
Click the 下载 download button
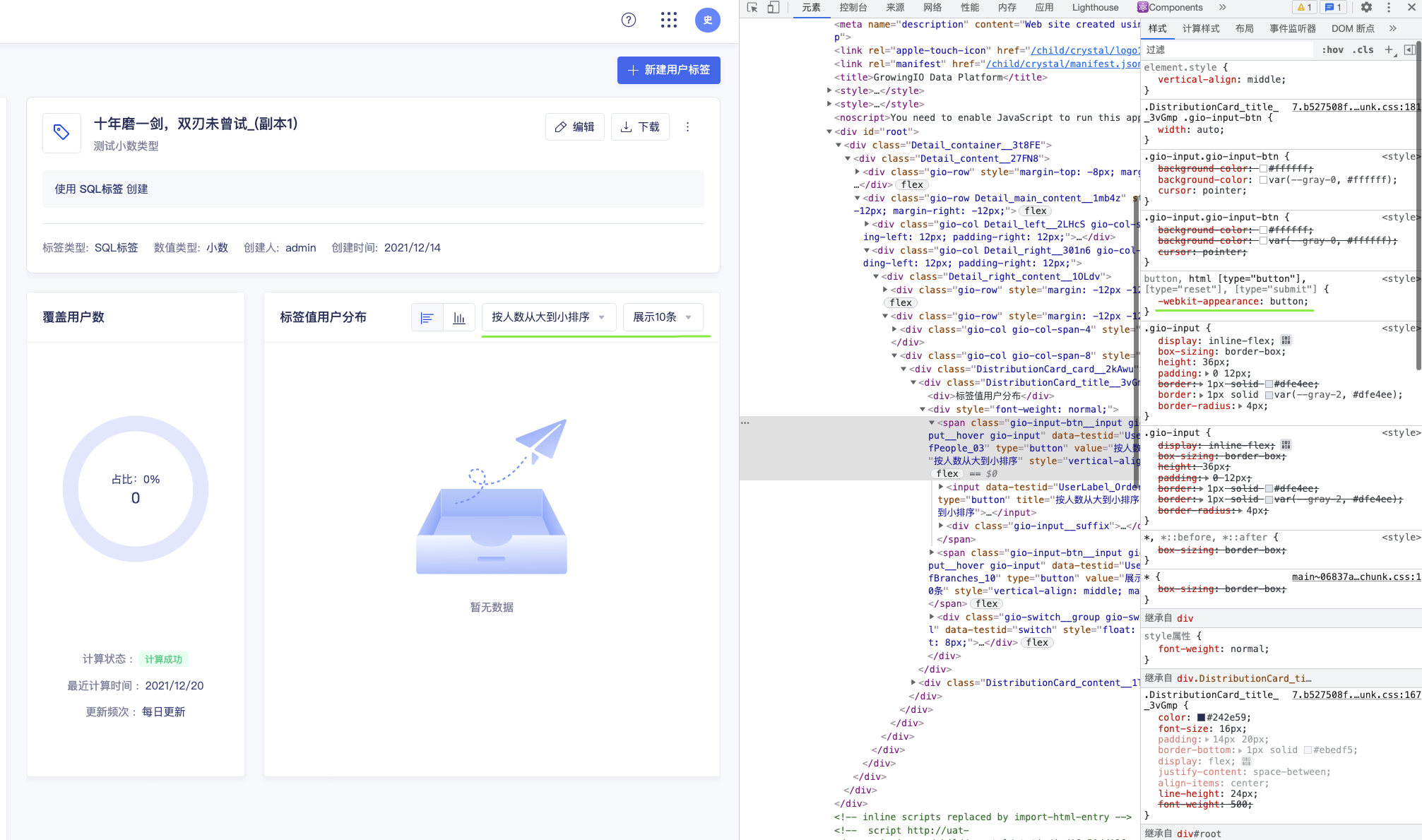(x=640, y=126)
